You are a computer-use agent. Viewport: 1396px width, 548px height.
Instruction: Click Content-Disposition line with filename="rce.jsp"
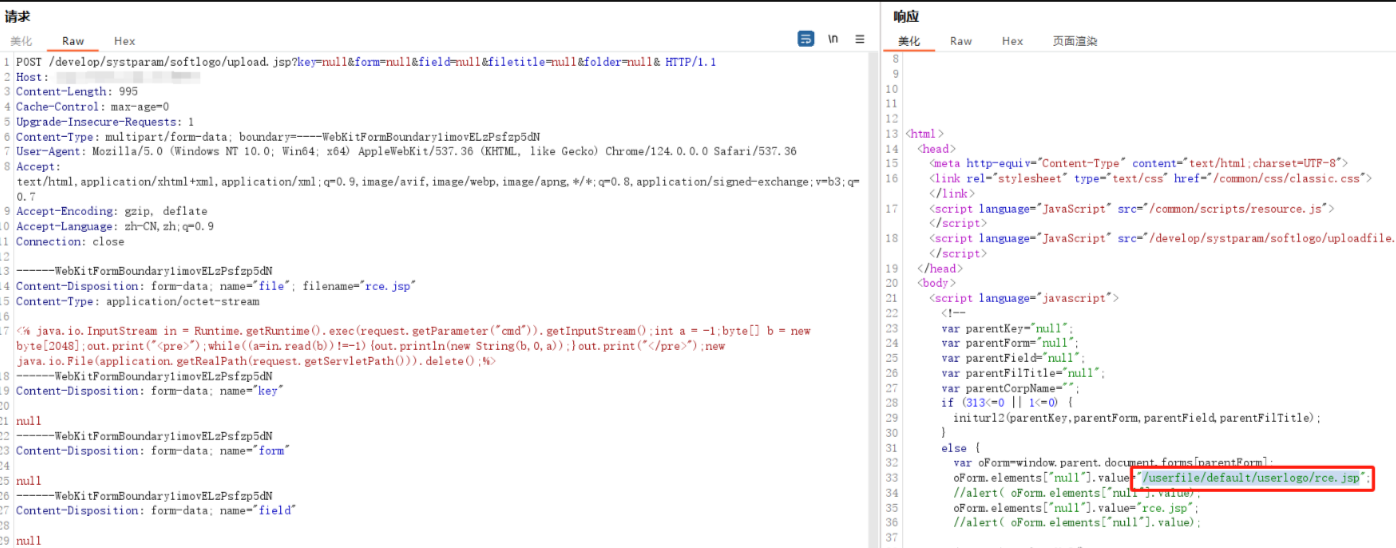(215, 286)
